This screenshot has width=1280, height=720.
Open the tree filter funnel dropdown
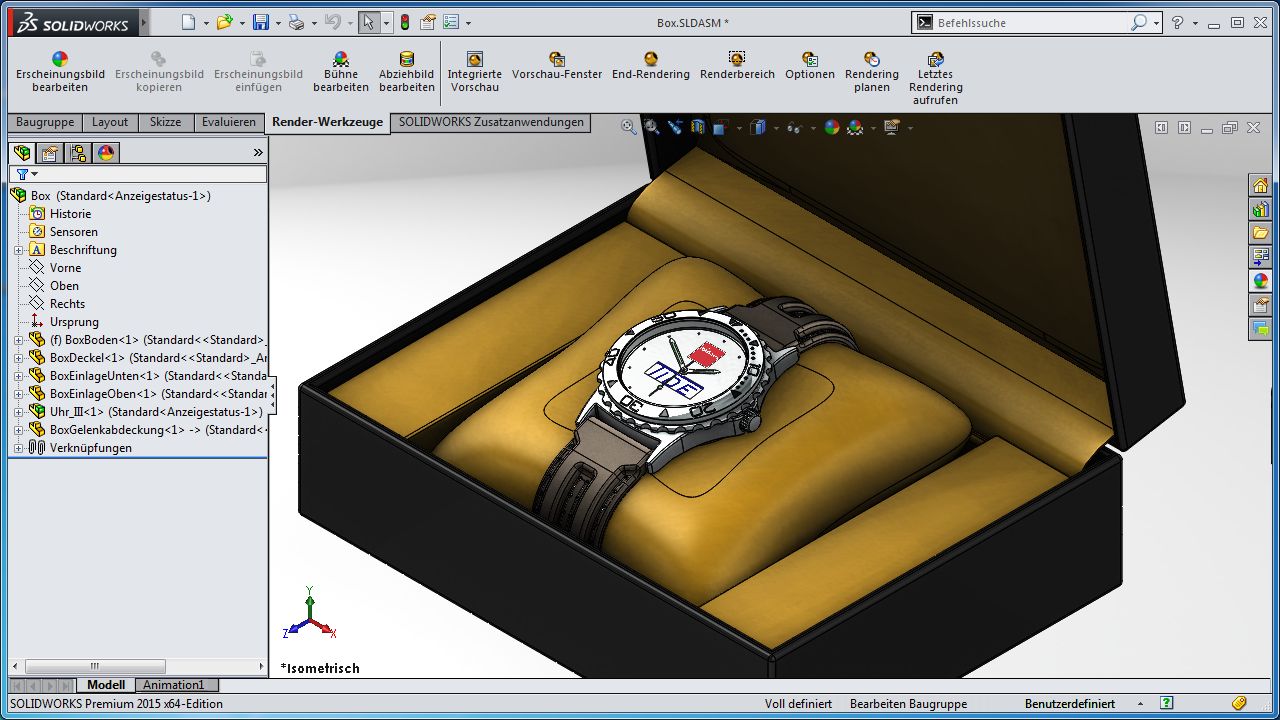[27, 174]
